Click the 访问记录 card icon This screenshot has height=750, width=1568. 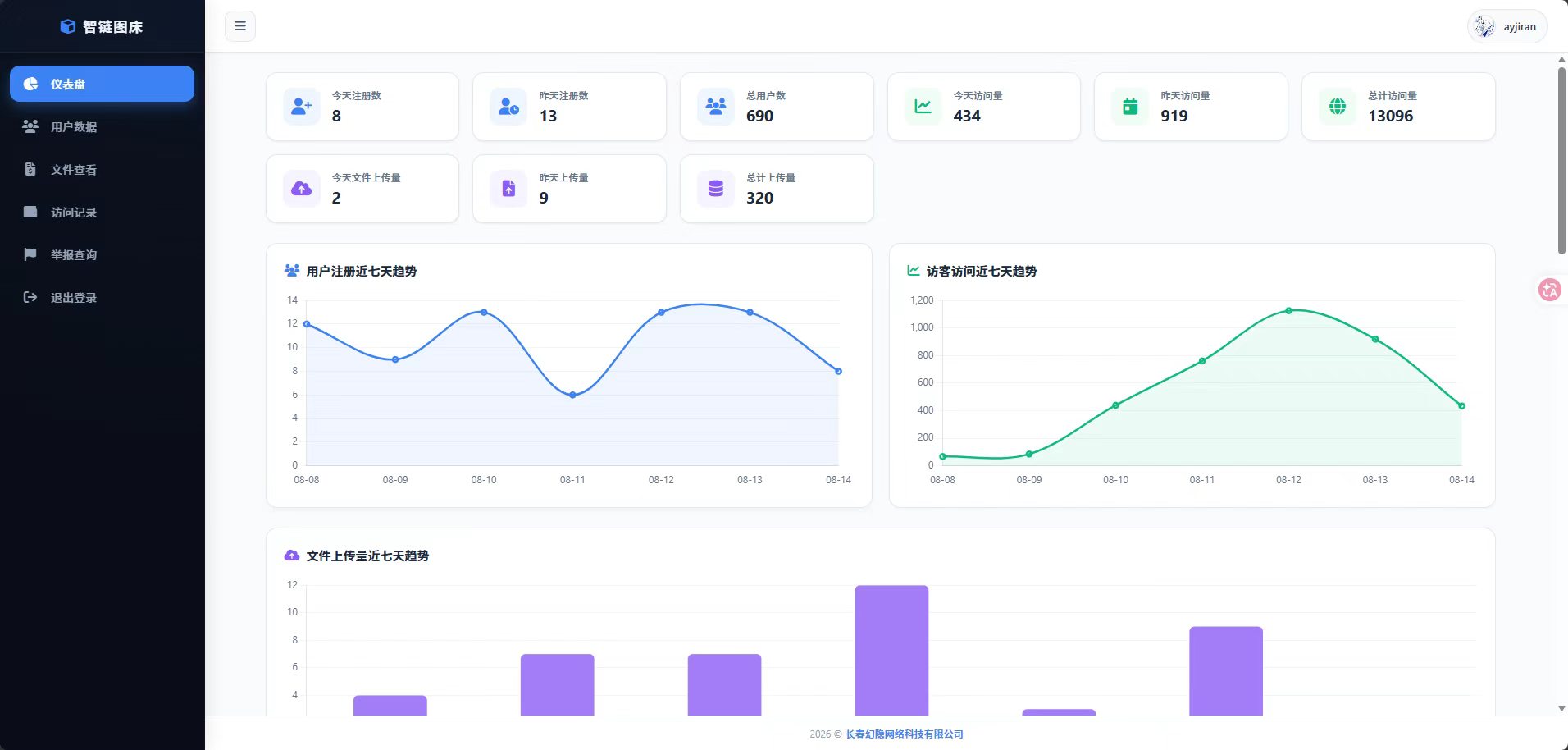(x=30, y=212)
